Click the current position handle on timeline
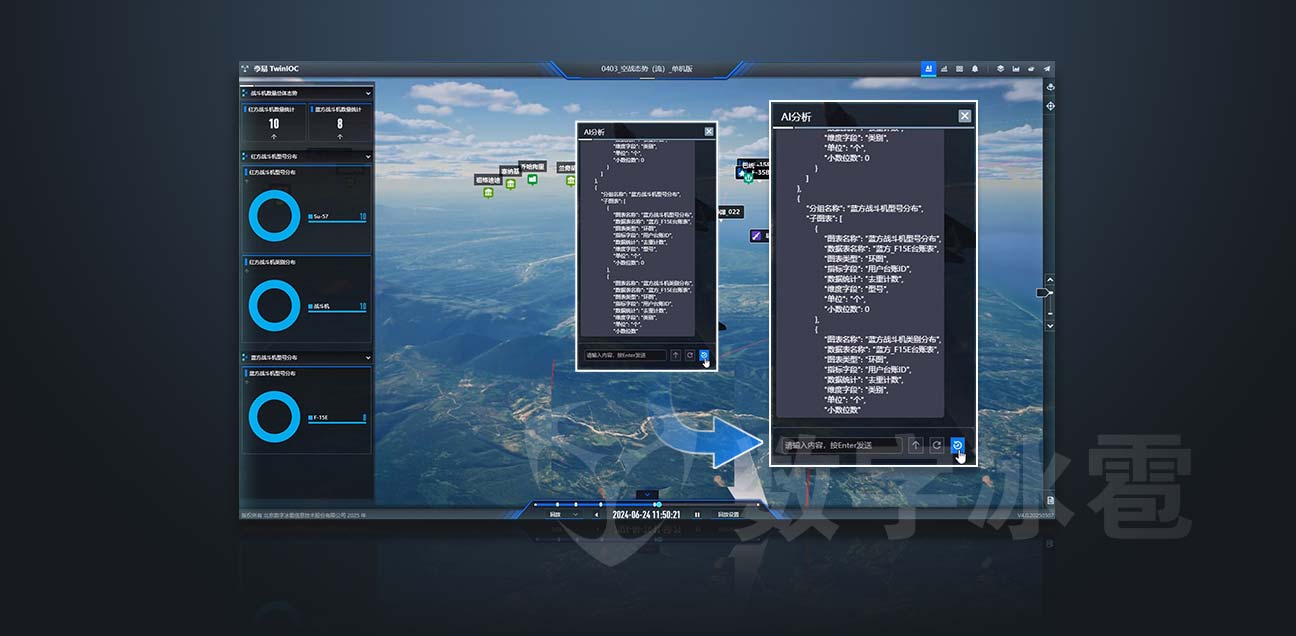1296x636 pixels. [657, 504]
